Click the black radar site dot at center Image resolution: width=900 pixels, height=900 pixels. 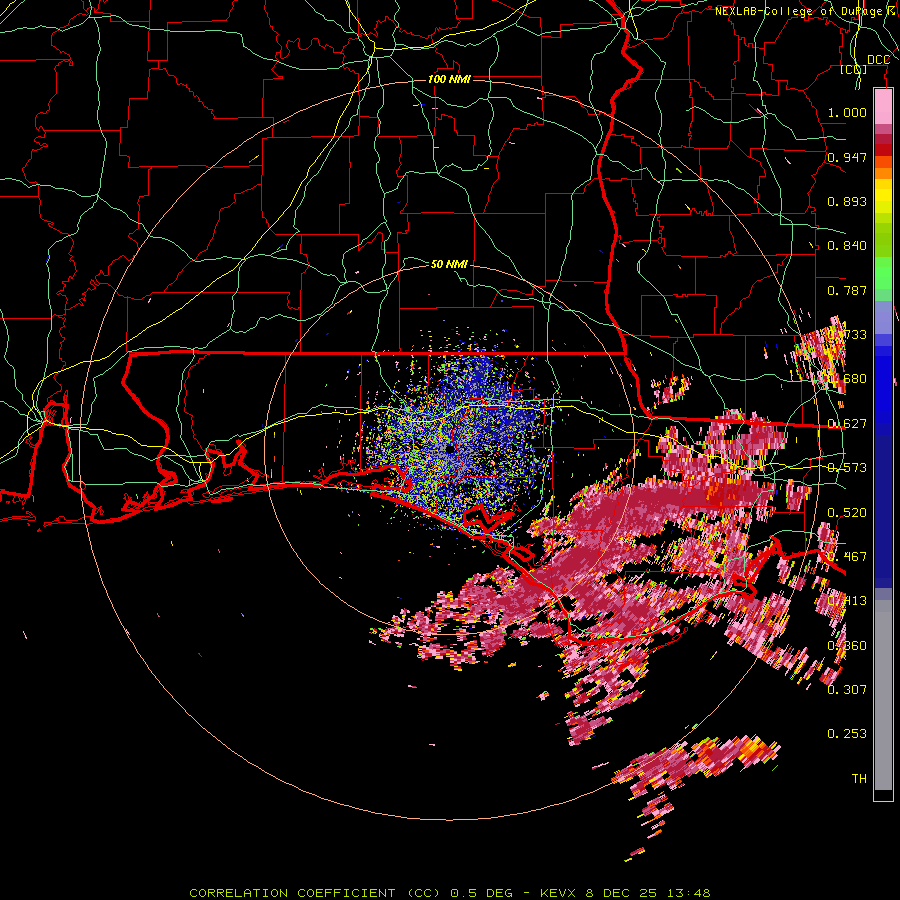click(x=450, y=448)
